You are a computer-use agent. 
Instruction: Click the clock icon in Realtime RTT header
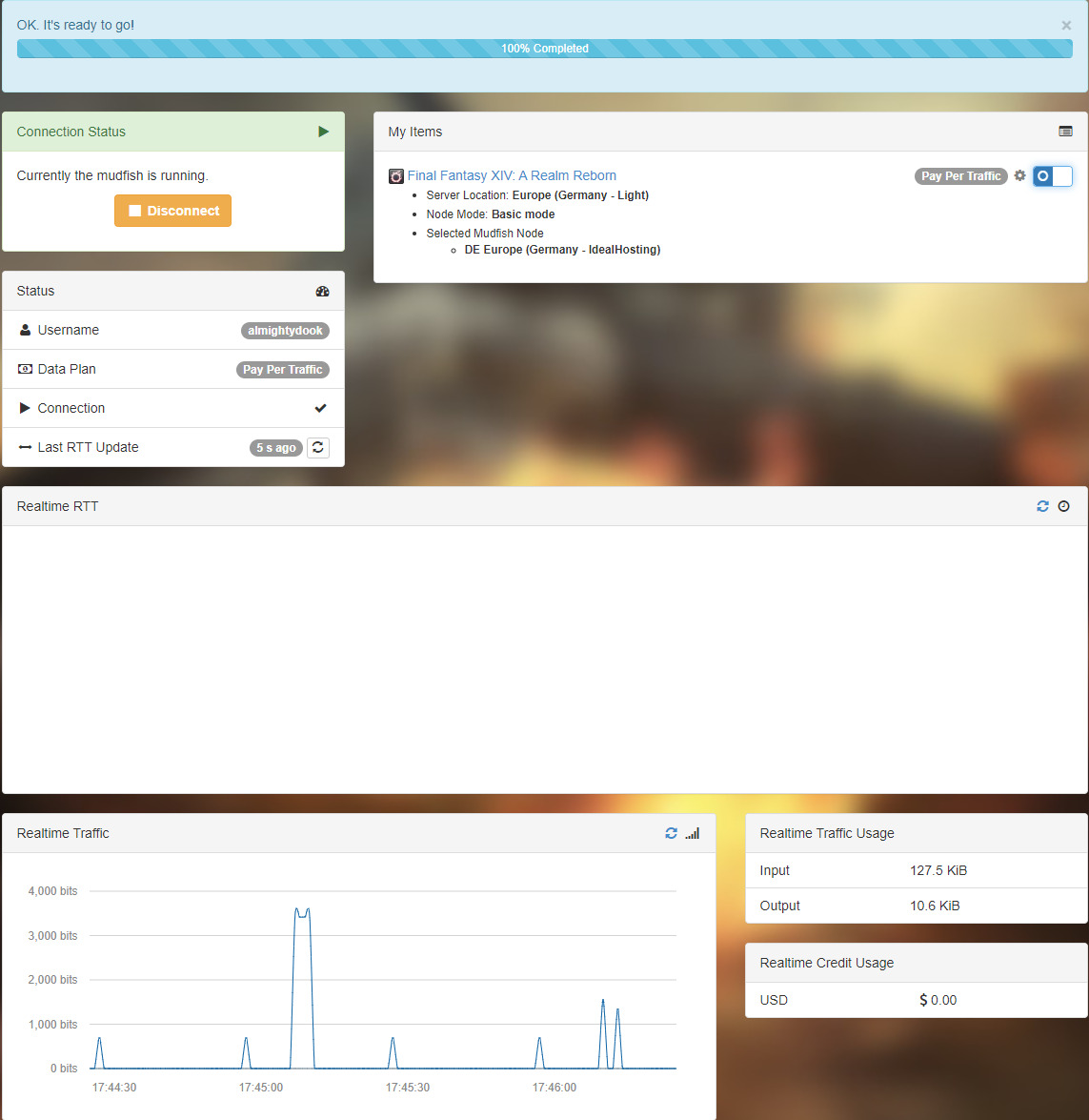pyautogui.click(x=1064, y=506)
